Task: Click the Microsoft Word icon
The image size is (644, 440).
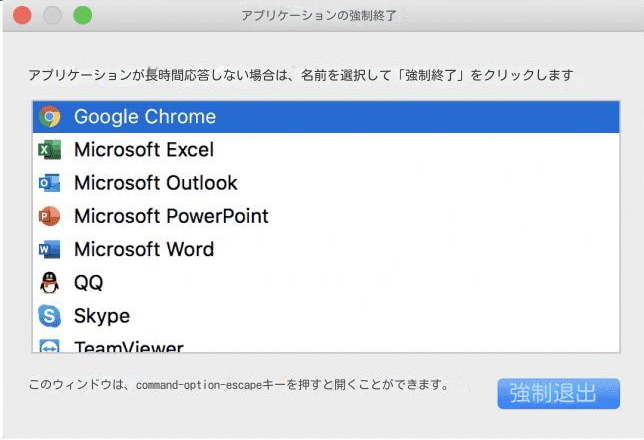Action: [x=50, y=249]
